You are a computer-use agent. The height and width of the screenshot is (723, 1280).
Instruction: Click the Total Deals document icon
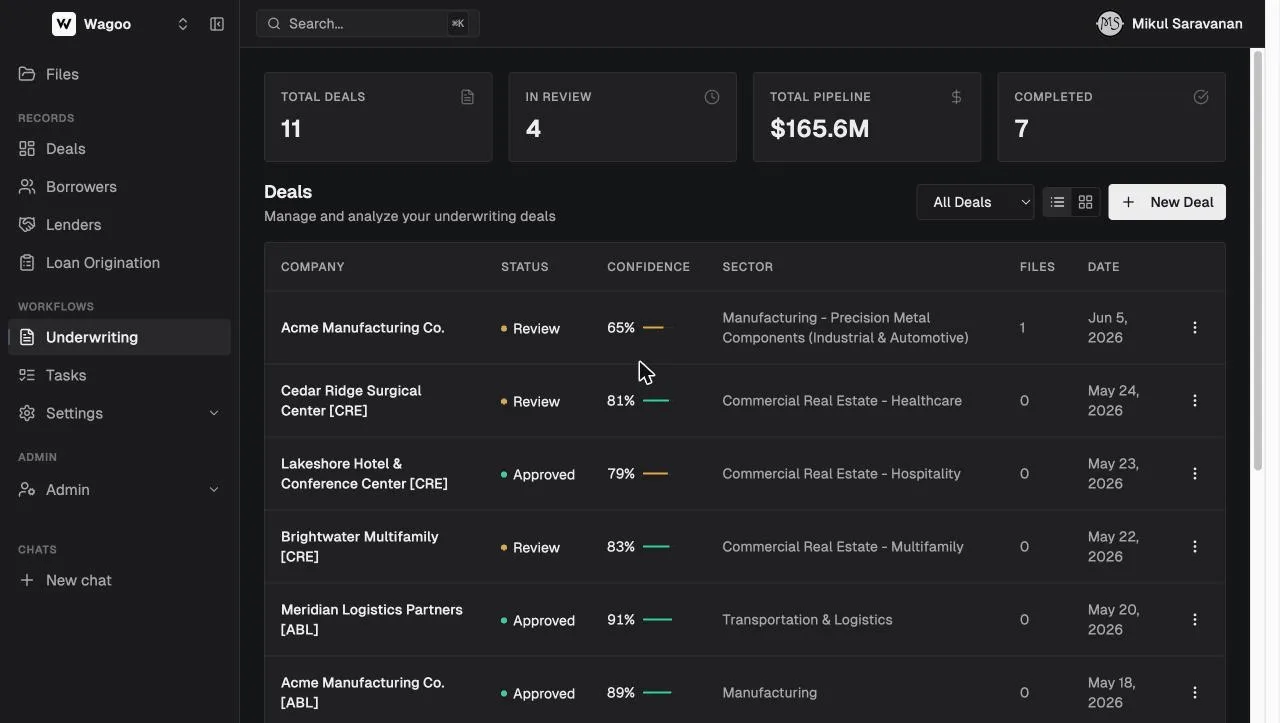point(467,97)
